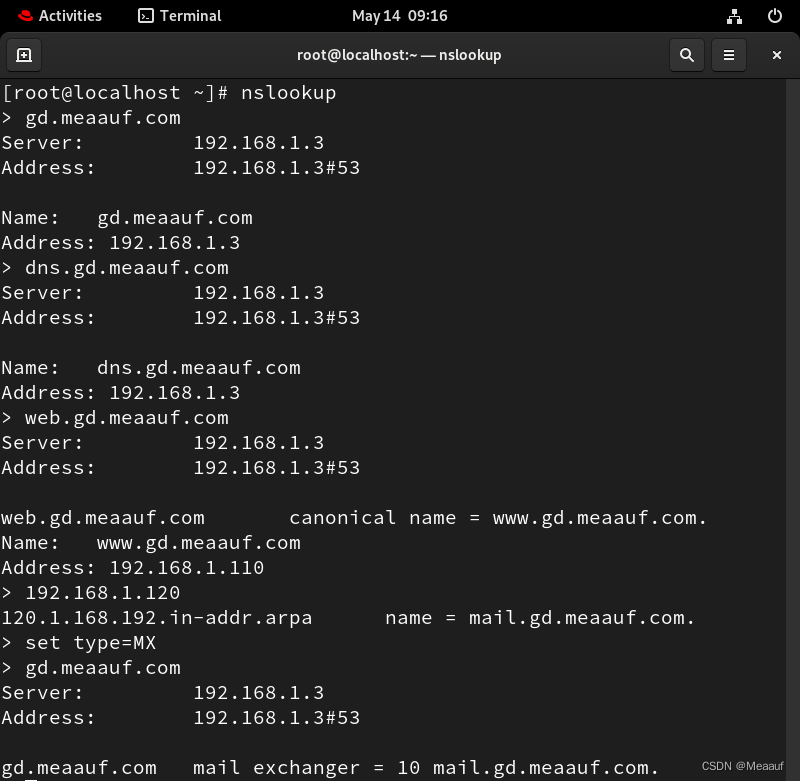Click the '> dns.gd.meaauf.com' query line

point(115,268)
